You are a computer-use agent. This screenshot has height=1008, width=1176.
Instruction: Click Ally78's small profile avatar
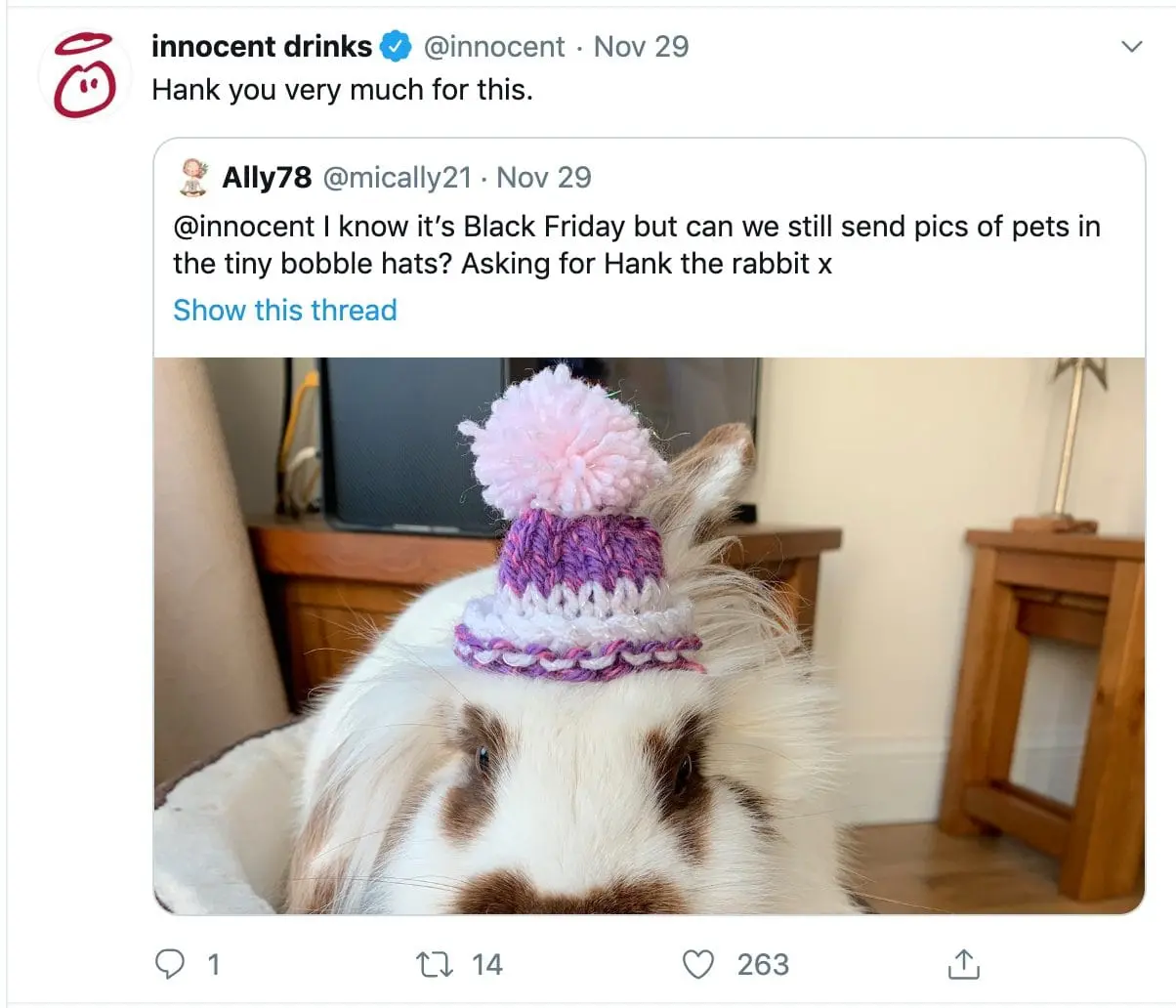195,177
